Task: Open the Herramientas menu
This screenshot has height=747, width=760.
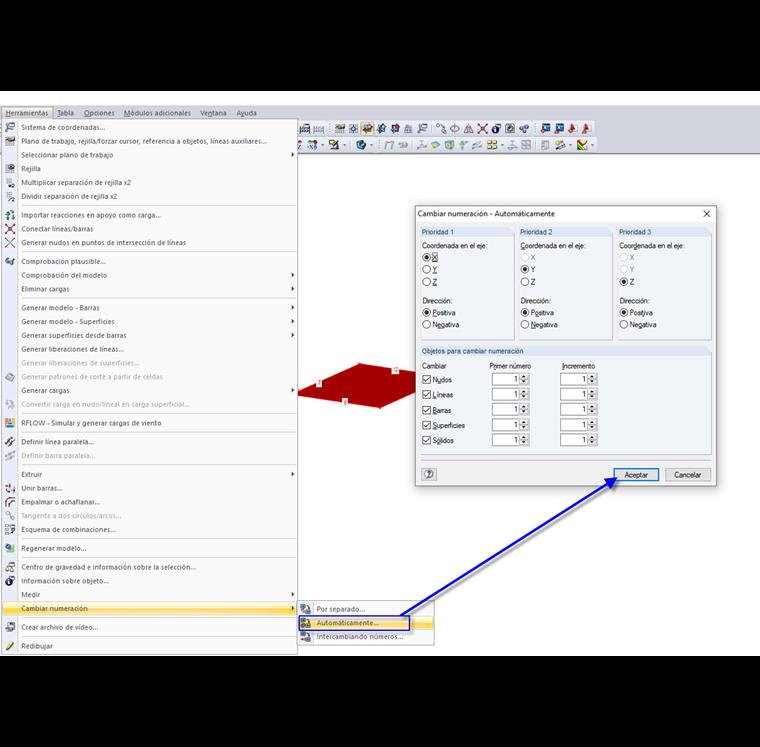Action: click(27, 113)
